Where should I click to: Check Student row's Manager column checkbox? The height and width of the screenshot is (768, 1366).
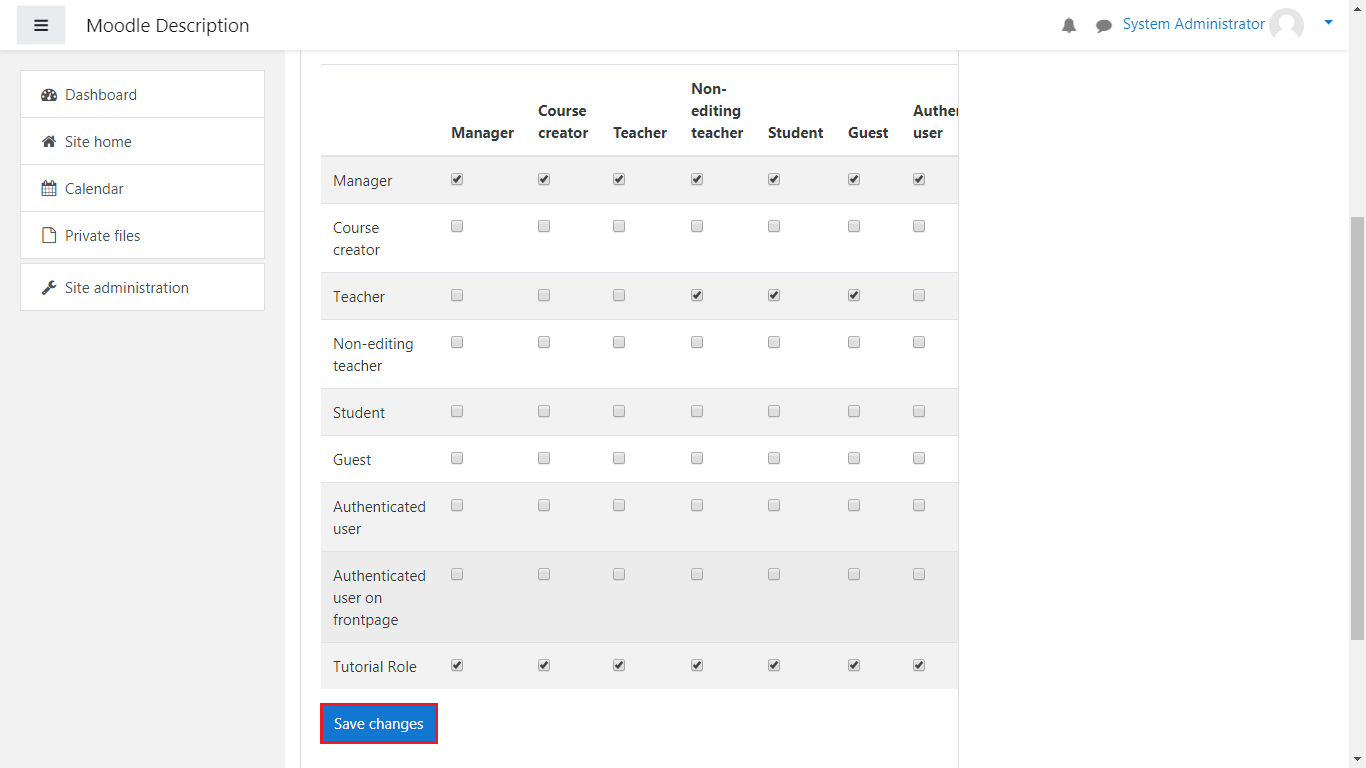pyautogui.click(x=457, y=411)
